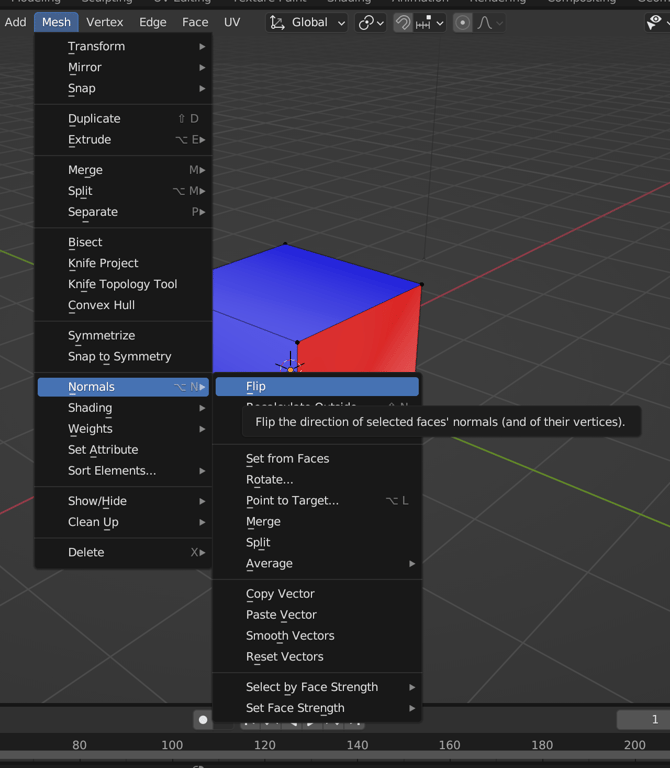Choose Point to Target...

click(x=317, y=501)
